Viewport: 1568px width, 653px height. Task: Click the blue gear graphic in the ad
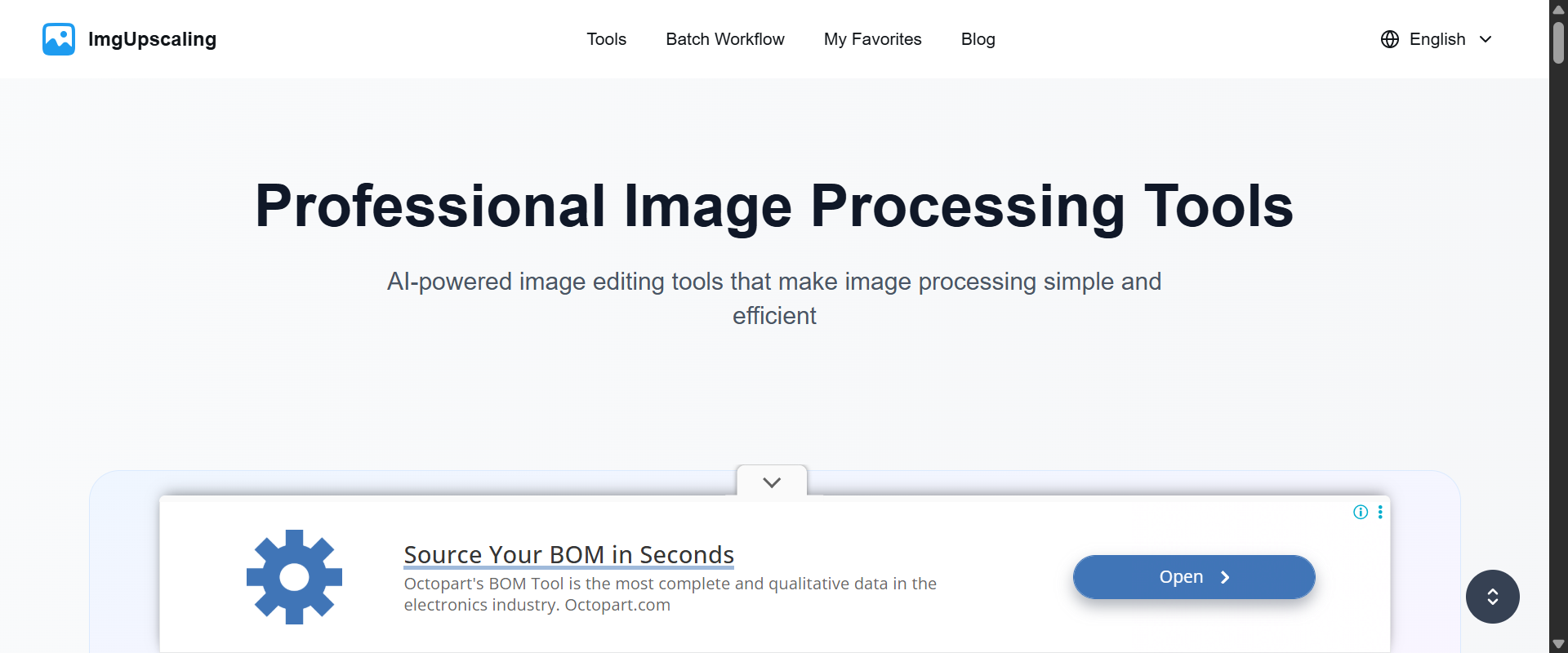click(293, 576)
